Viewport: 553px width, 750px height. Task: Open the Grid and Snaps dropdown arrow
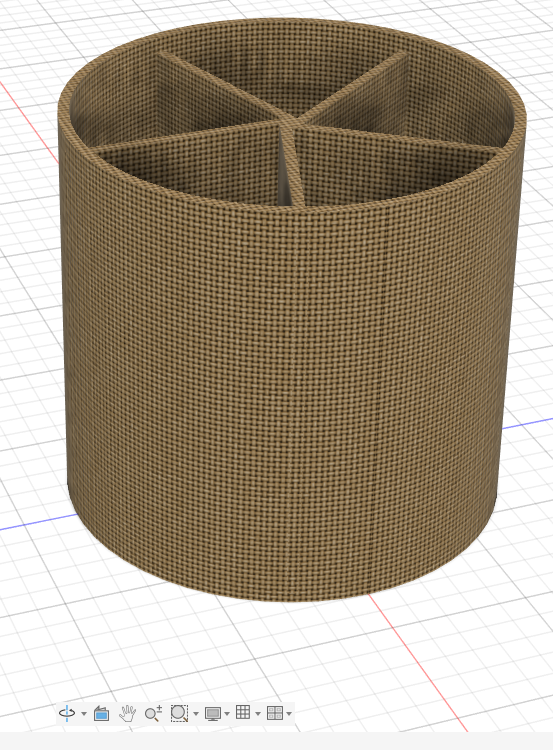point(258,714)
